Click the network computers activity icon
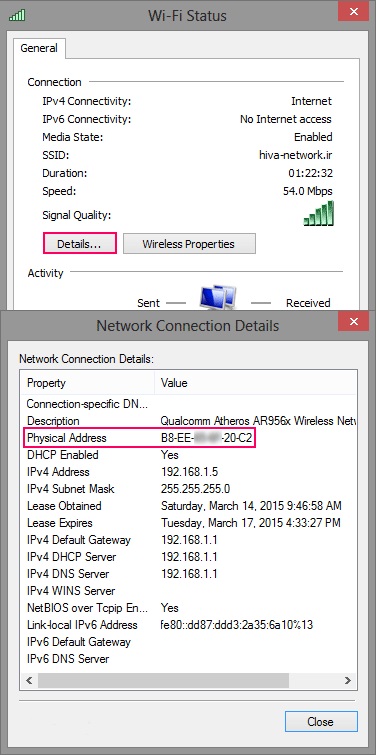This screenshot has height=755, width=376. [x=218, y=299]
